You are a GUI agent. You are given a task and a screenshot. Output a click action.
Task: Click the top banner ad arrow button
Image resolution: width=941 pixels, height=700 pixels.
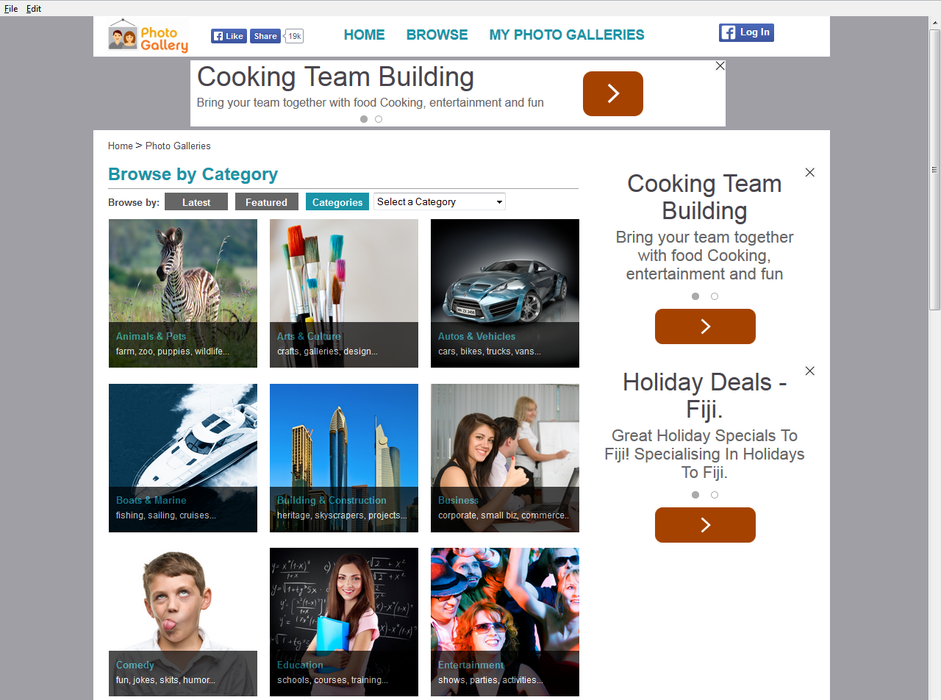coord(612,93)
